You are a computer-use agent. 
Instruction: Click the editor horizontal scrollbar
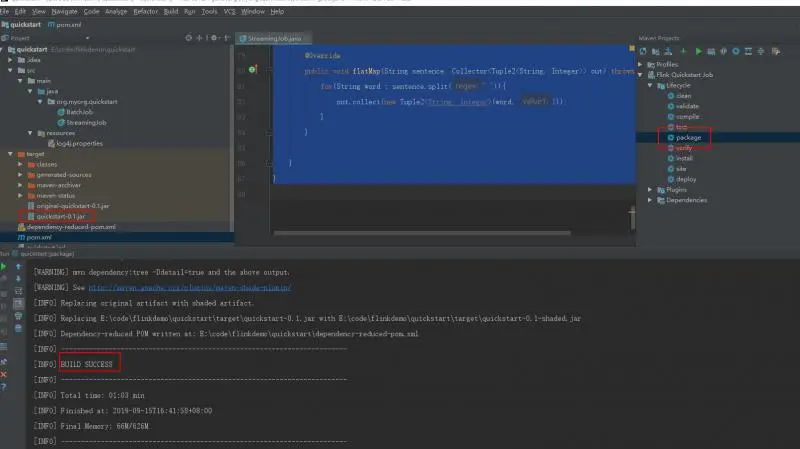[x=422, y=233]
